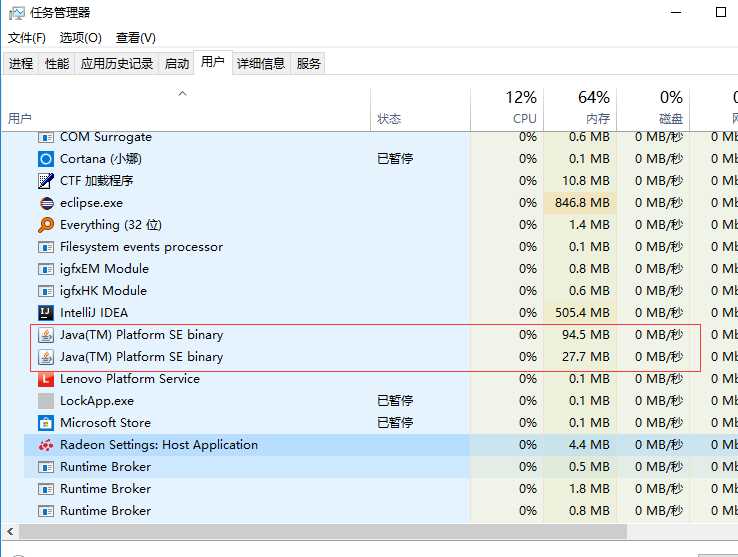738x557 pixels.
Task: Click the IntelliJ IDEA icon
Action: pyautogui.click(x=46, y=313)
